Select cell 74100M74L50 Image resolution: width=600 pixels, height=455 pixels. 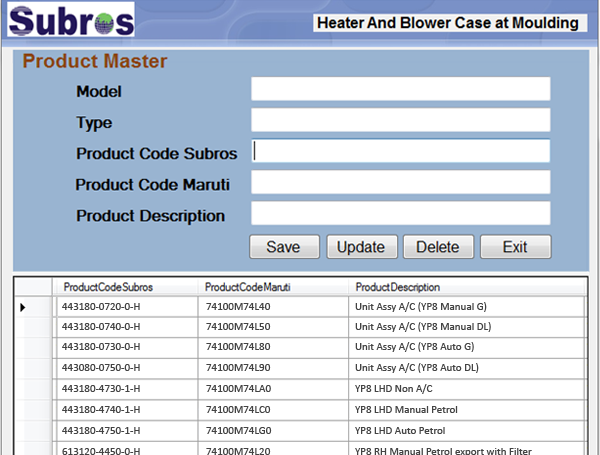(273, 327)
